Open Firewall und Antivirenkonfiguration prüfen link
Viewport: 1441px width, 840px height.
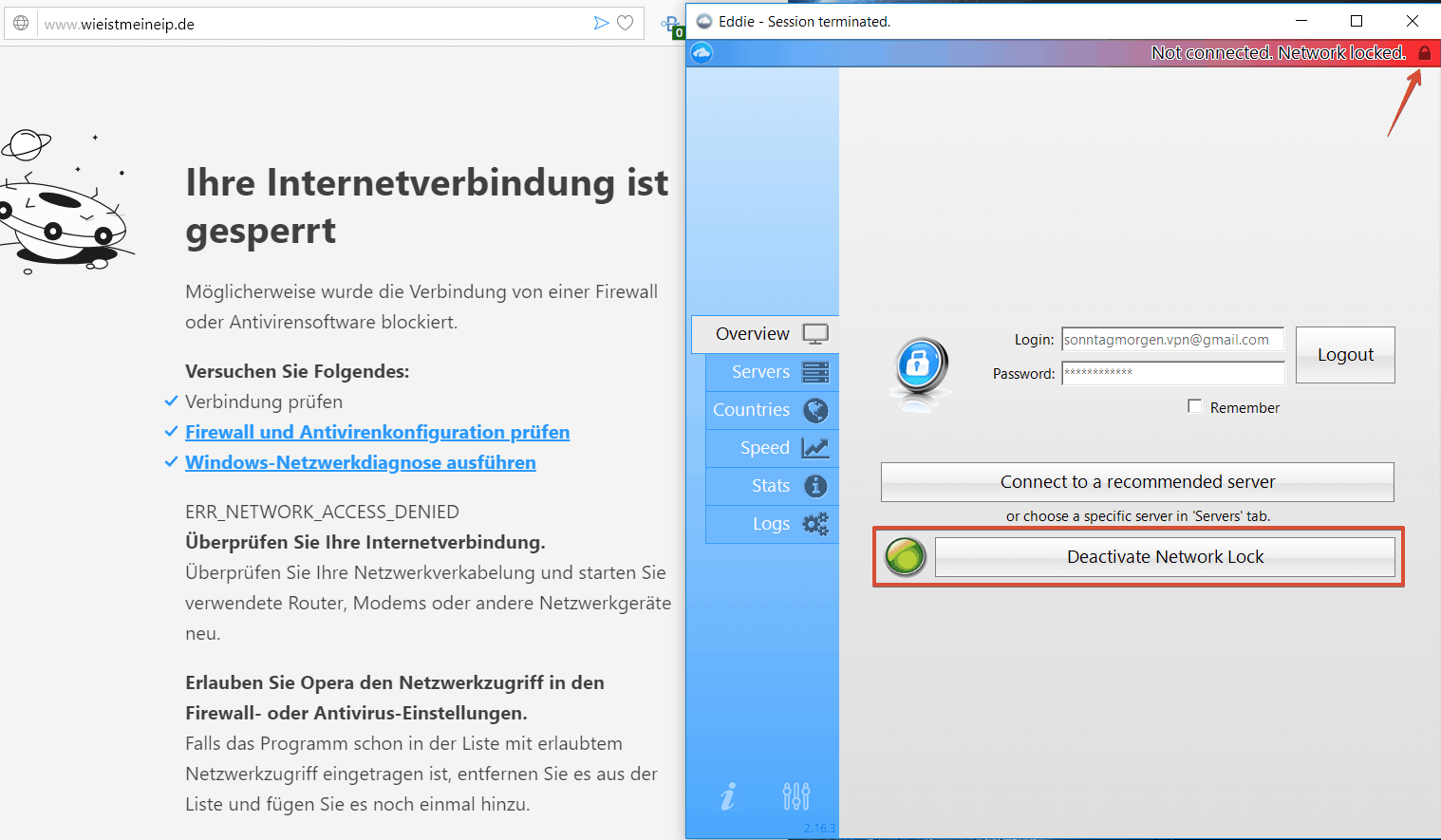tap(377, 432)
